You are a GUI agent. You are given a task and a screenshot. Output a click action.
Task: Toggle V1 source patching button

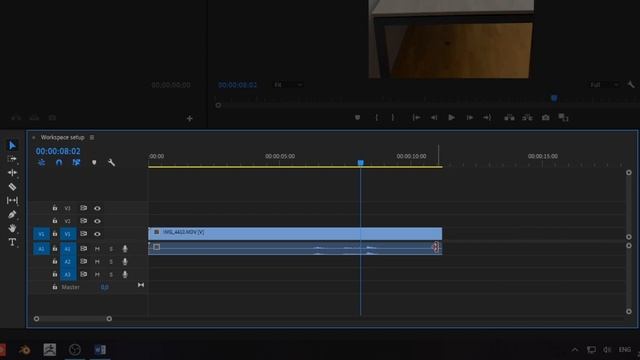pyautogui.click(x=41, y=234)
